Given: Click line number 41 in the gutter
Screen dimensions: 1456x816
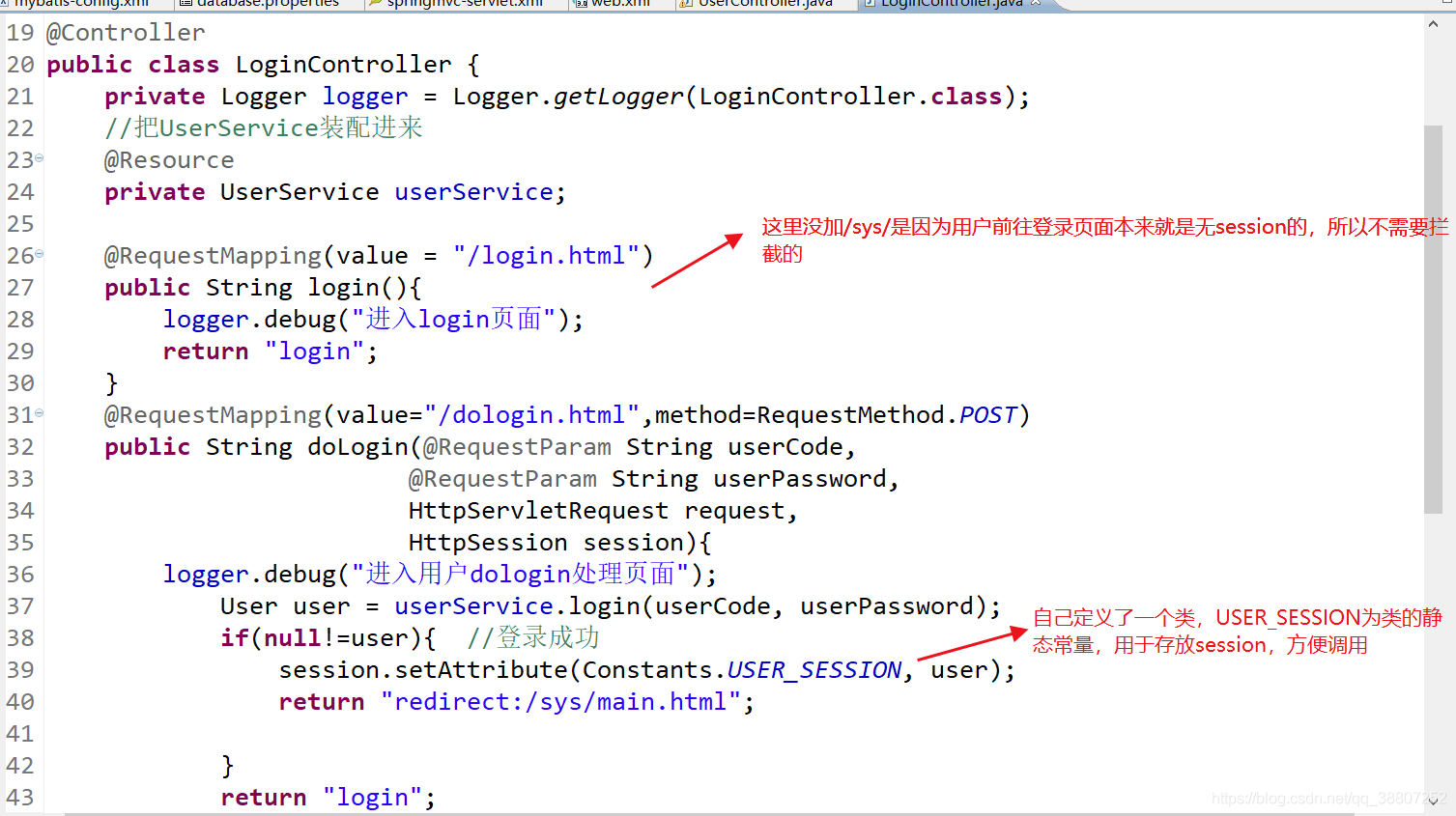Looking at the screenshot, I should [x=20, y=734].
